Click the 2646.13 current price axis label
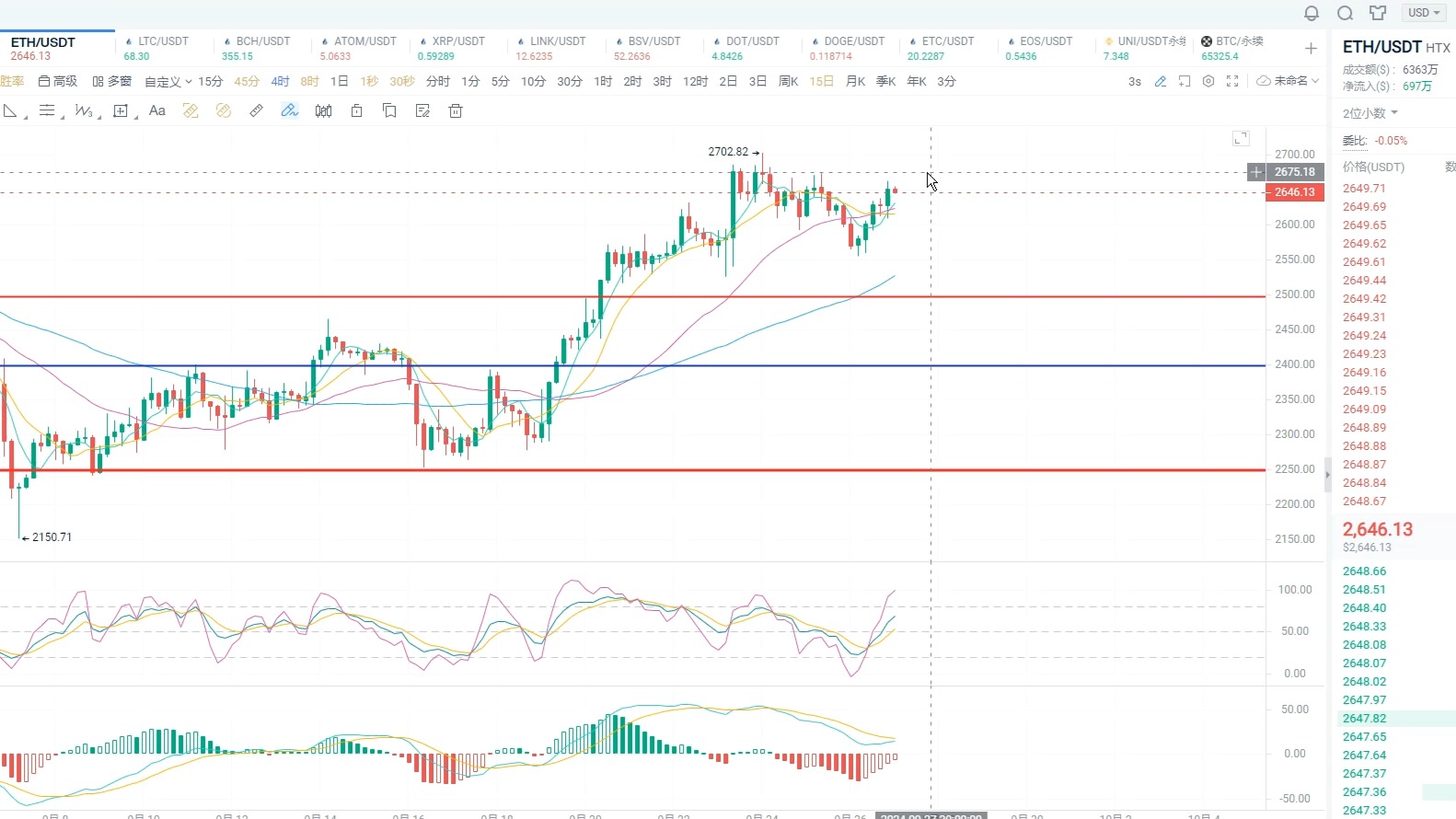Screen dimensions: 1456x819 (x=1295, y=192)
